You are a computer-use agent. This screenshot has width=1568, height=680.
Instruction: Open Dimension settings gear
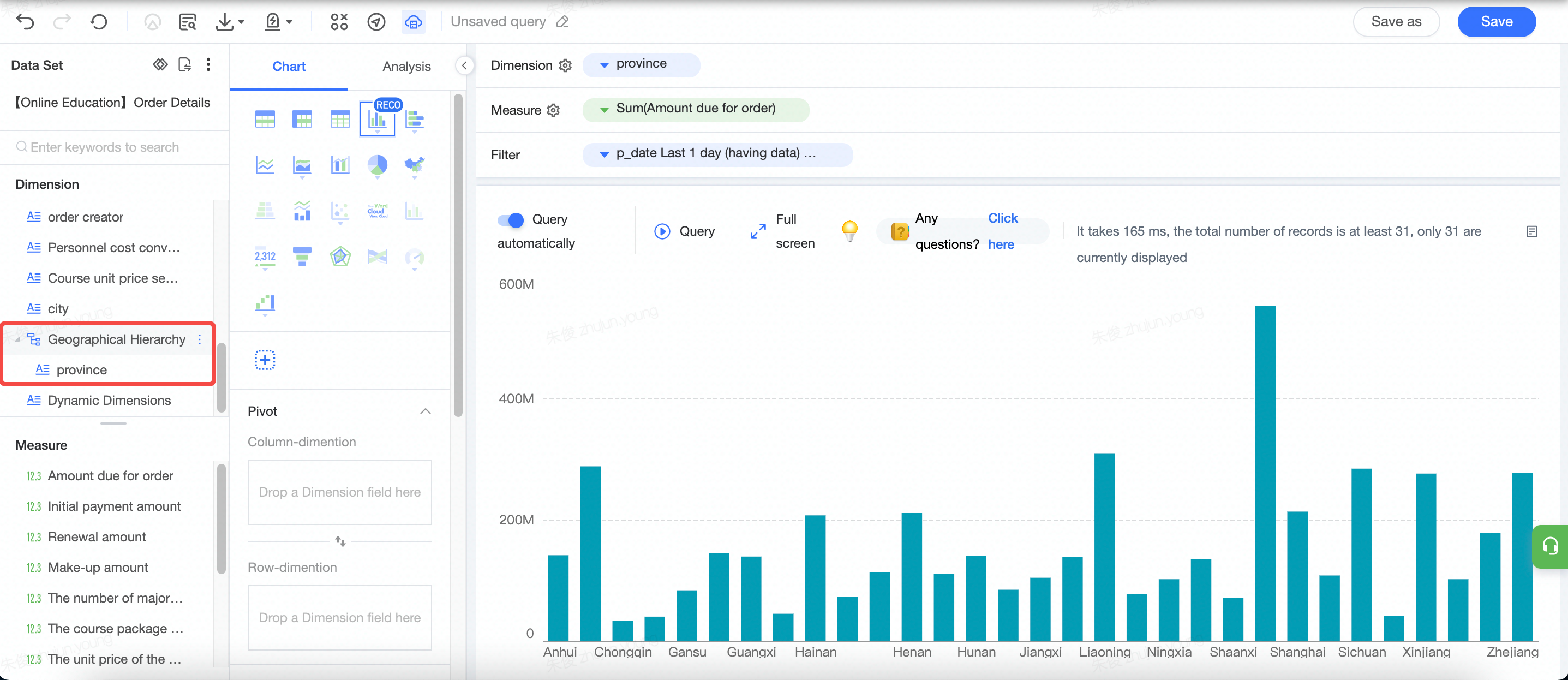coord(565,65)
